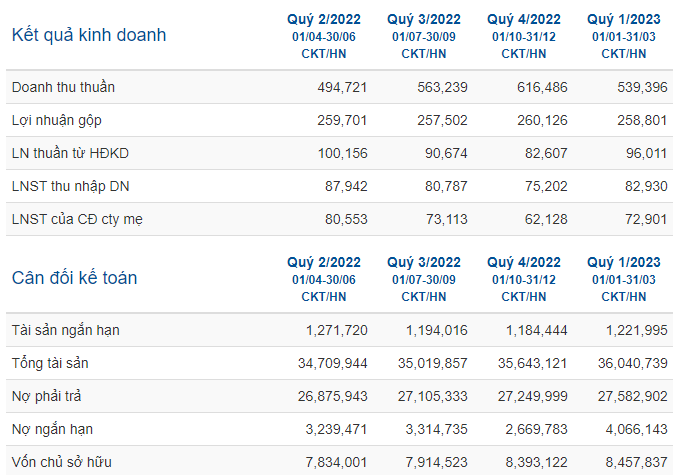Click the 'Doanh thu thuần' row label

click(x=63, y=87)
